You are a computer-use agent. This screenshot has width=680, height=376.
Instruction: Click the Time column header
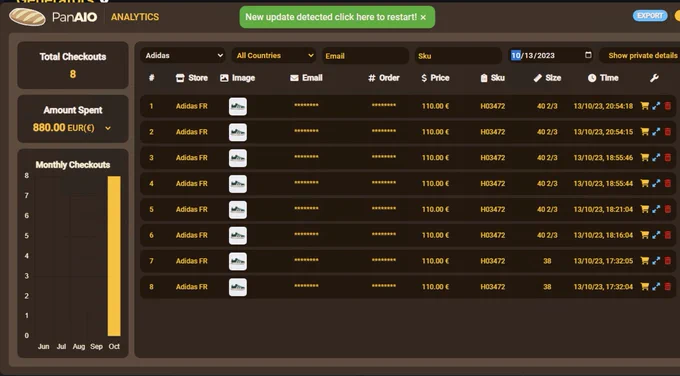[603, 78]
